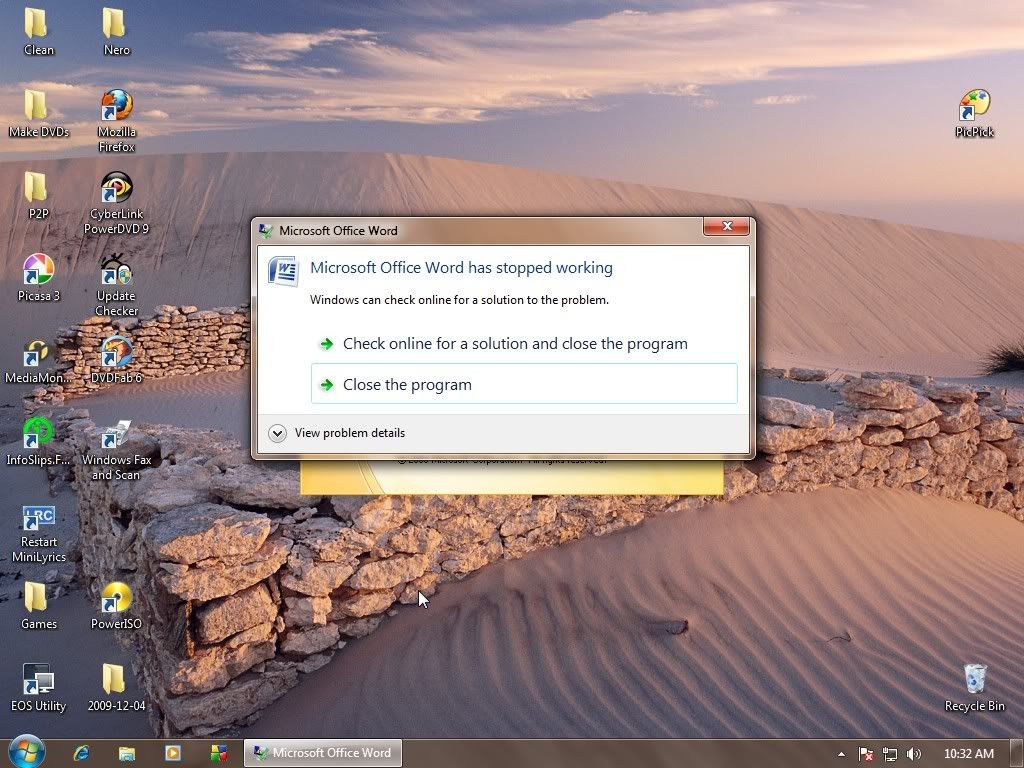
Task: Open the Windows Start menu orb
Action: tap(26, 752)
